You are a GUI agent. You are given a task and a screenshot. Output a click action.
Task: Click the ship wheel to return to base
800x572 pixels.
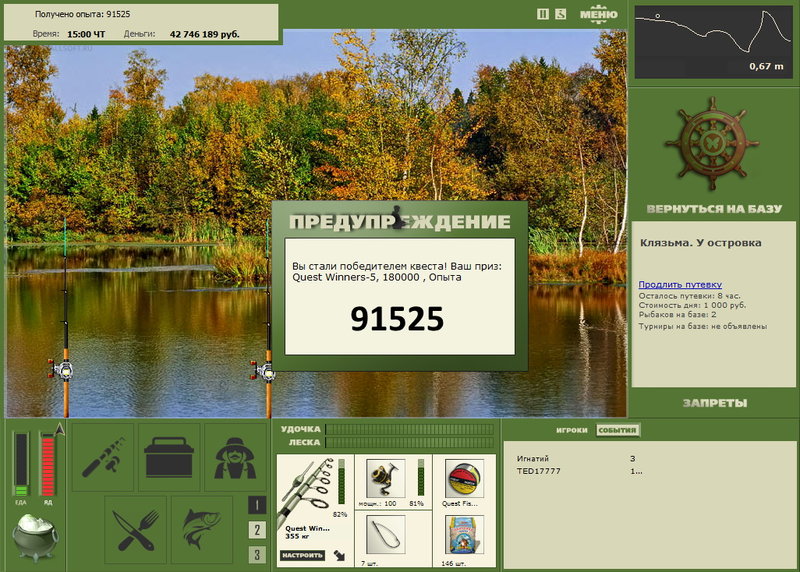tap(713, 144)
